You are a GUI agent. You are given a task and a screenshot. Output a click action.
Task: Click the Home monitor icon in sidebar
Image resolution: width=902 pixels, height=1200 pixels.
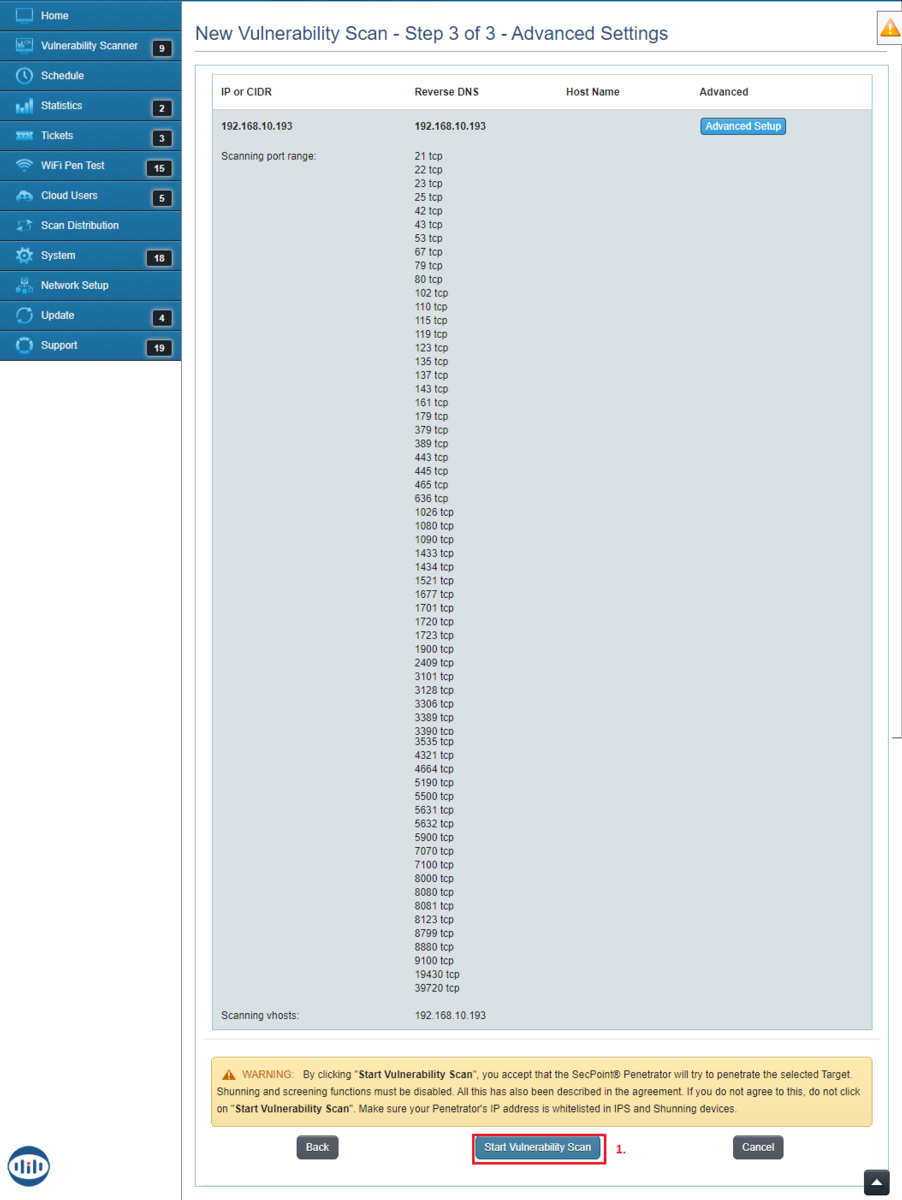25,16
